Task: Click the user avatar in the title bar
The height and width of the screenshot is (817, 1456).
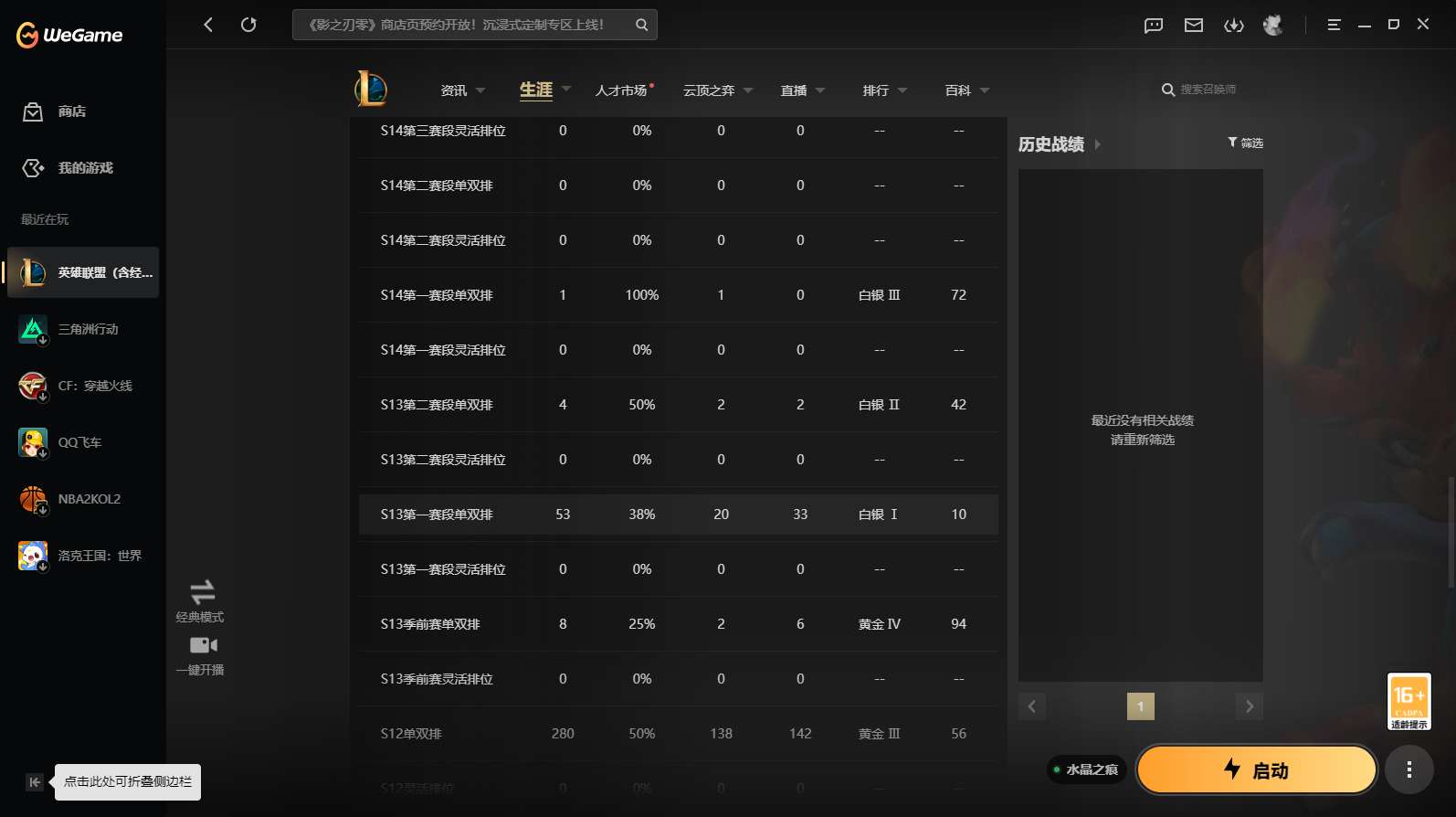Action: [x=1273, y=25]
